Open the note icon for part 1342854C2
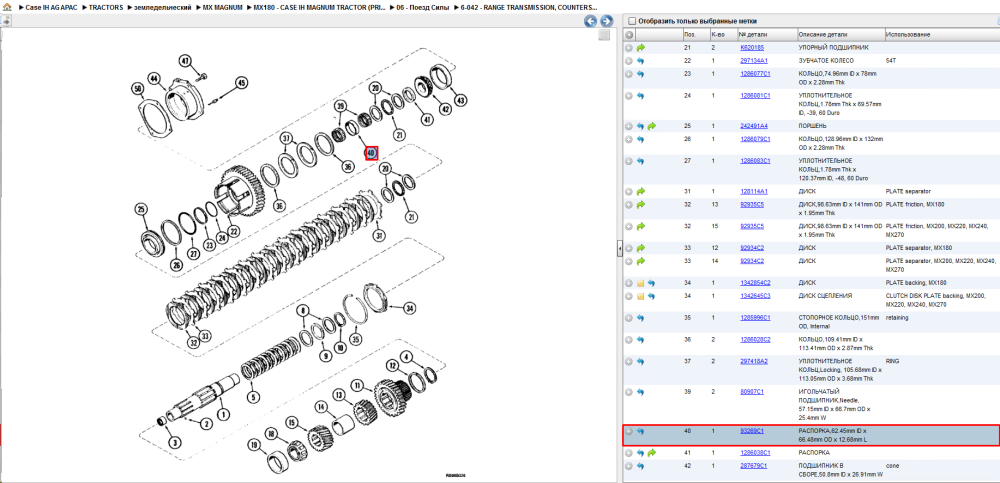 click(641, 283)
